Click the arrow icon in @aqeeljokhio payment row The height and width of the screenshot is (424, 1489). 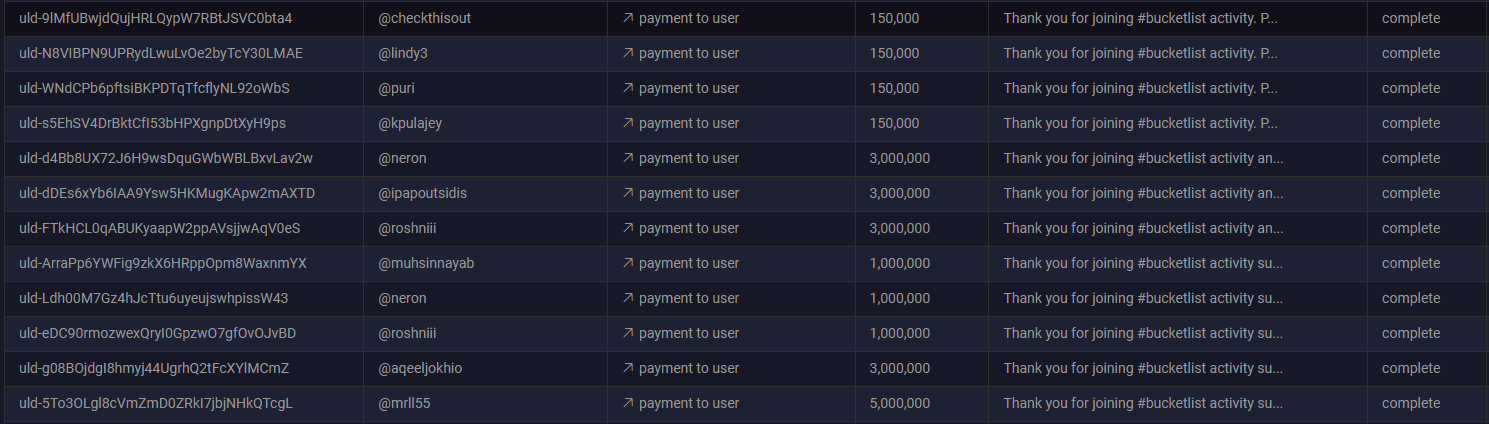click(628, 368)
